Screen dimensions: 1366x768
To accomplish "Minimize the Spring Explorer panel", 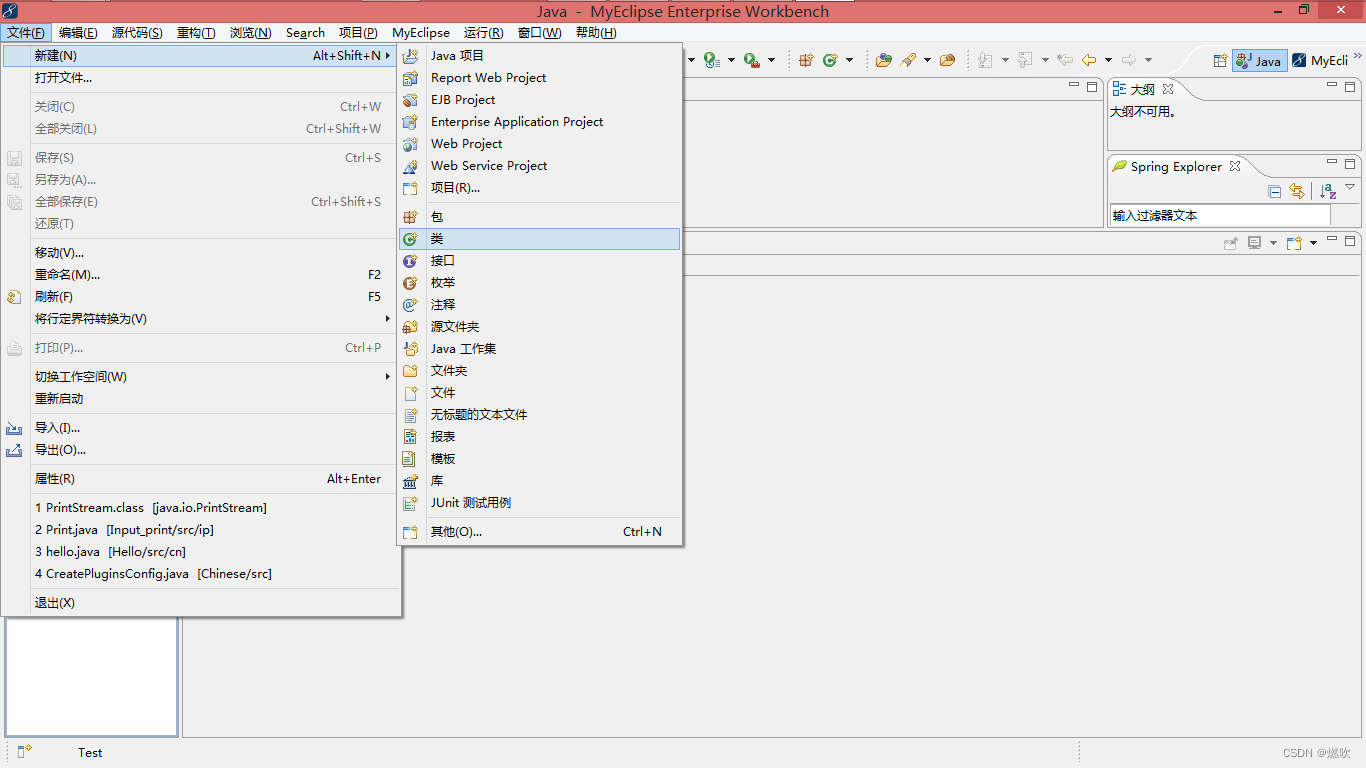I will 1331,163.
